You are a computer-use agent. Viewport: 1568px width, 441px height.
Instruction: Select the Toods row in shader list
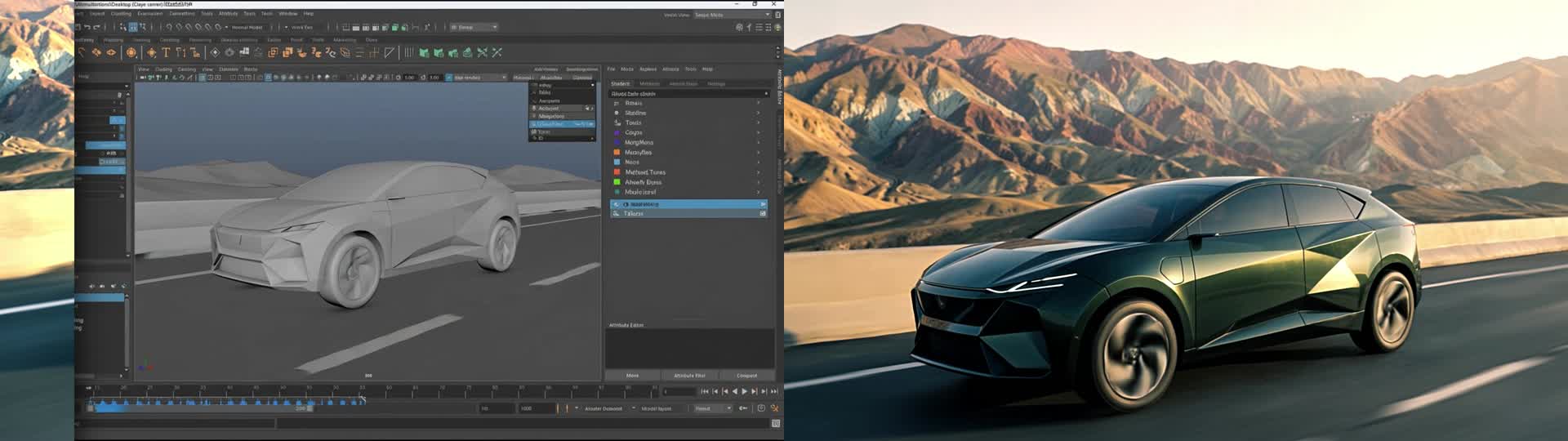[688, 122]
